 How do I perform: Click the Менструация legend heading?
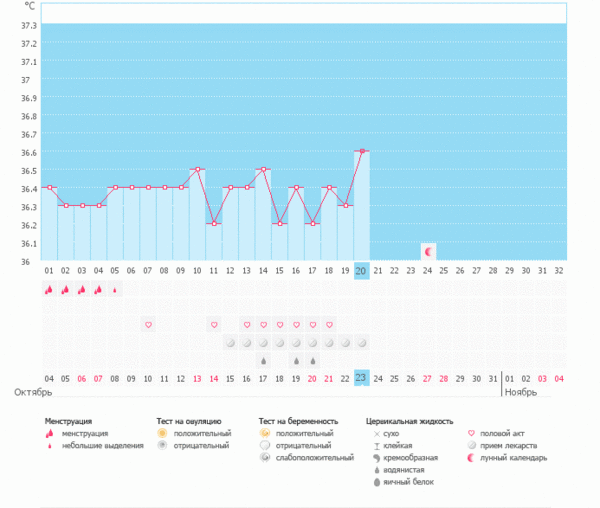[x=68, y=422]
